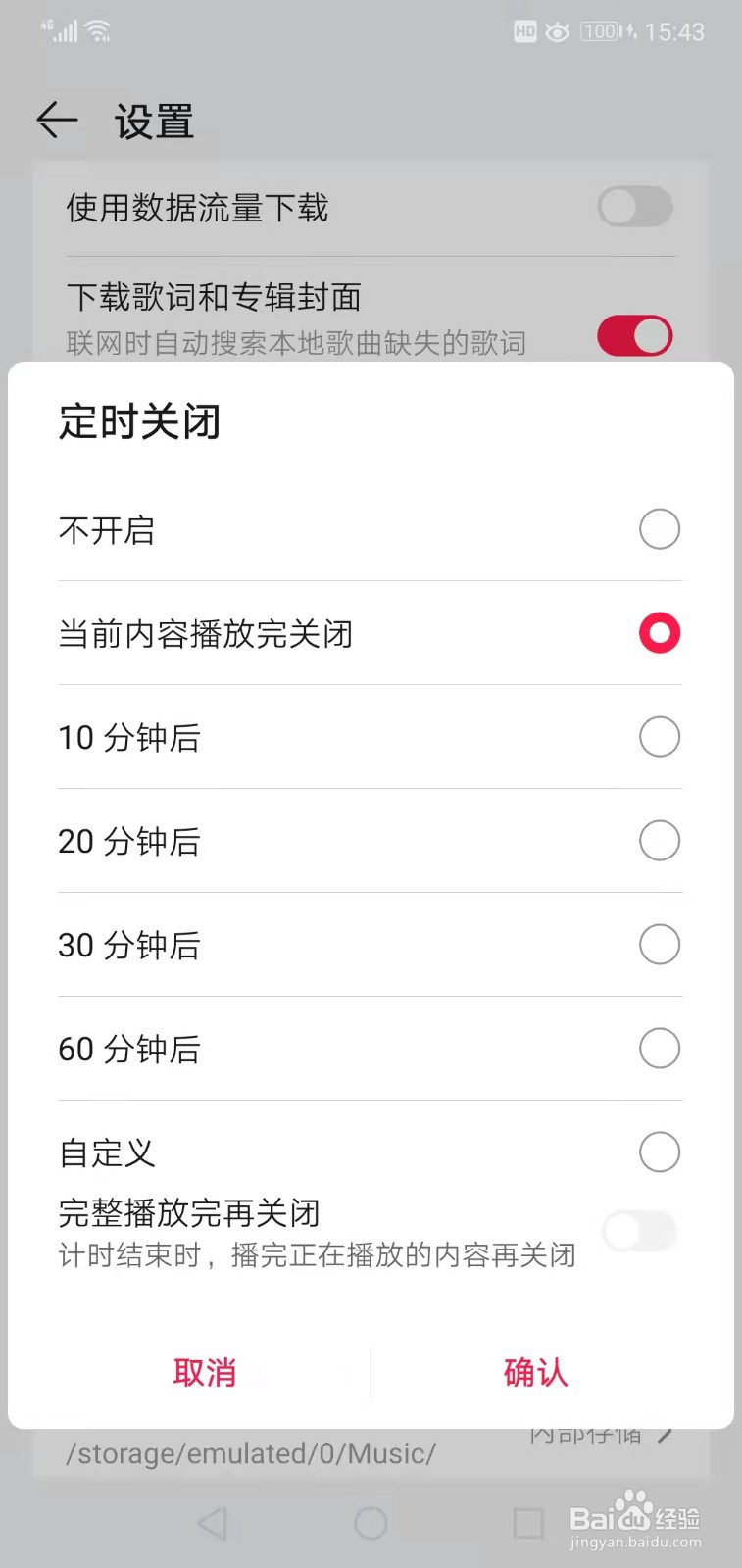The image size is (742, 1568).
Task: Toggle the 使用数据流量下载 switch
Action: (635, 207)
